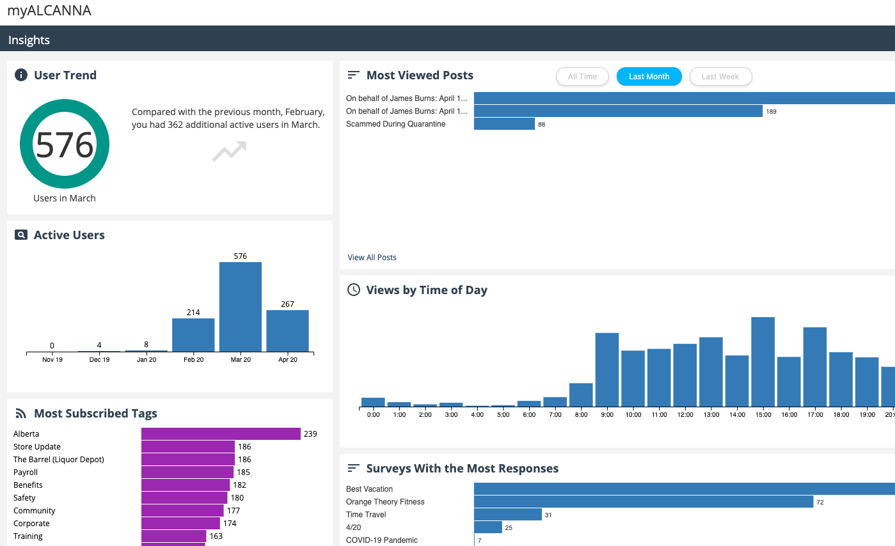Click the Feb 20 active users bar

[193, 335]
